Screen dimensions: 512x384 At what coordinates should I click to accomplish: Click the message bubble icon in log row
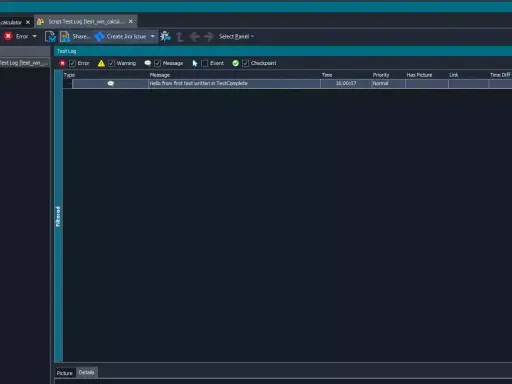click(111, 83)
